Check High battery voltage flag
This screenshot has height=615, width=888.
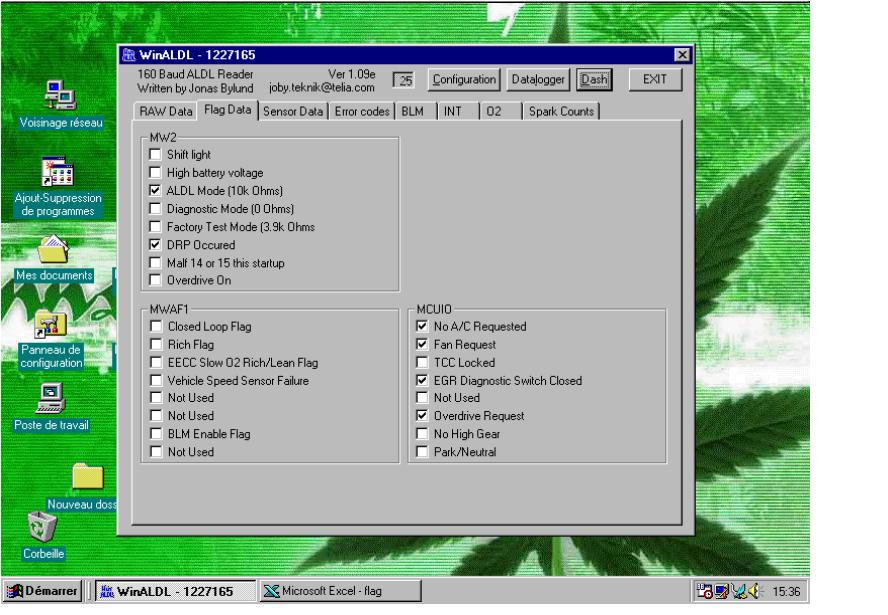pyautogui.click(x=155, y=173)
